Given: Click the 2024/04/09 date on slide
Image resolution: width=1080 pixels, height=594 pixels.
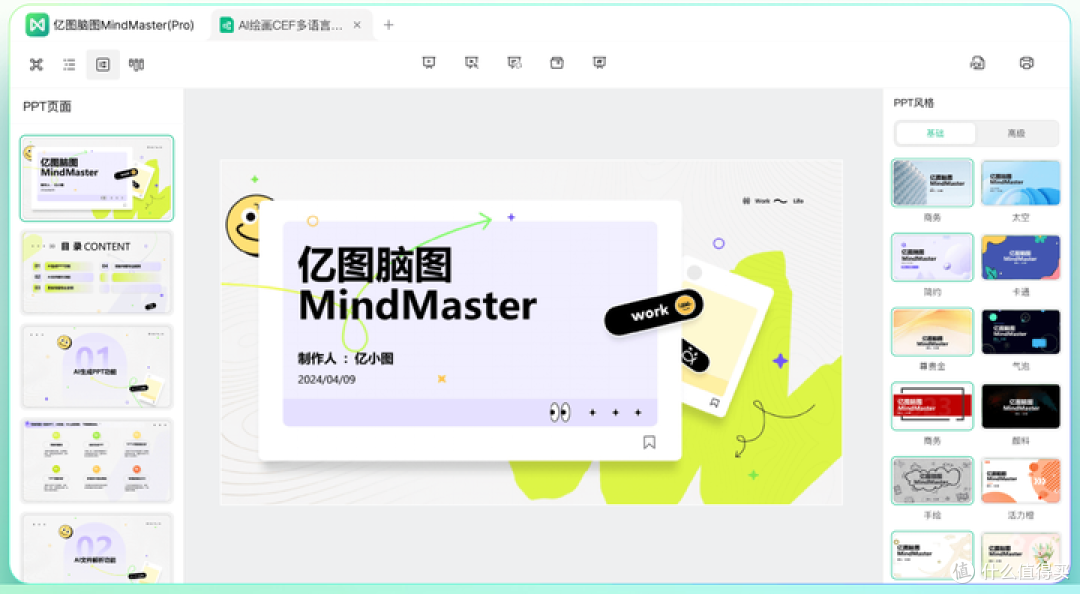Looking at the screenshot, I should click(326, 380).
